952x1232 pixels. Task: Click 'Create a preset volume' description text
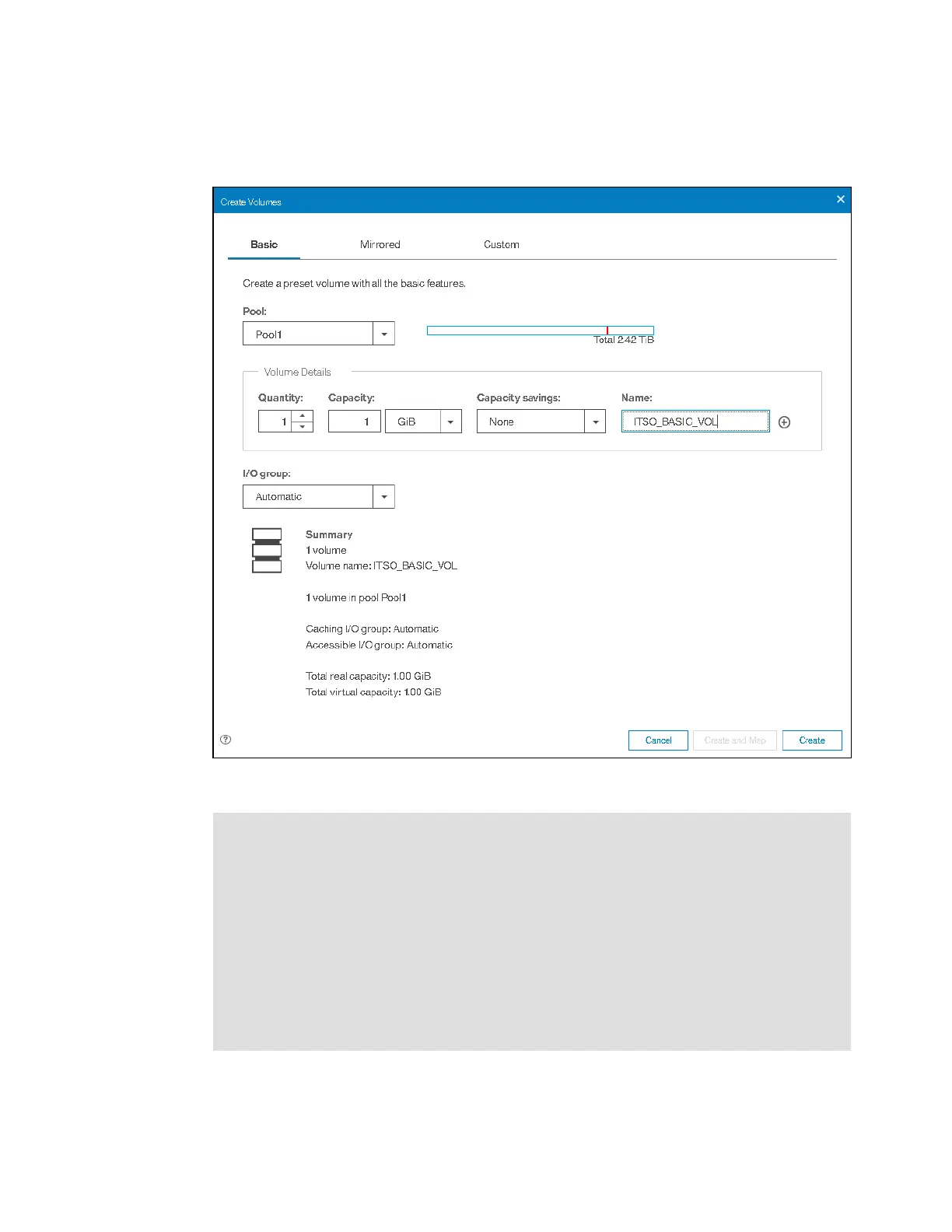[x=354, y=283]
